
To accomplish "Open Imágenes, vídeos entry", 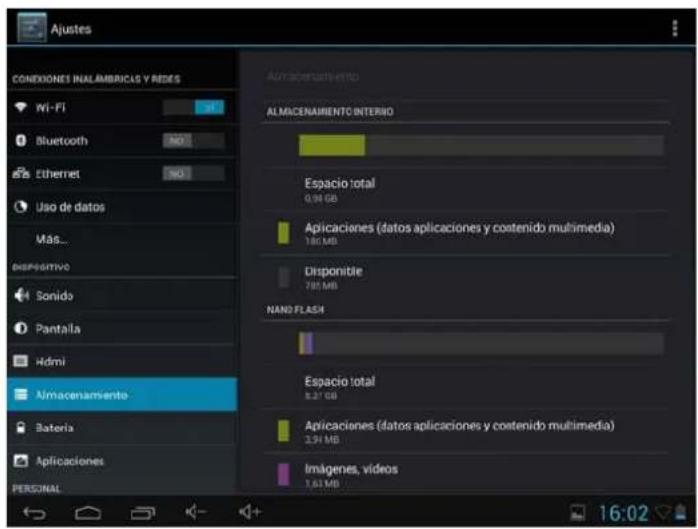I will point(466,474).
